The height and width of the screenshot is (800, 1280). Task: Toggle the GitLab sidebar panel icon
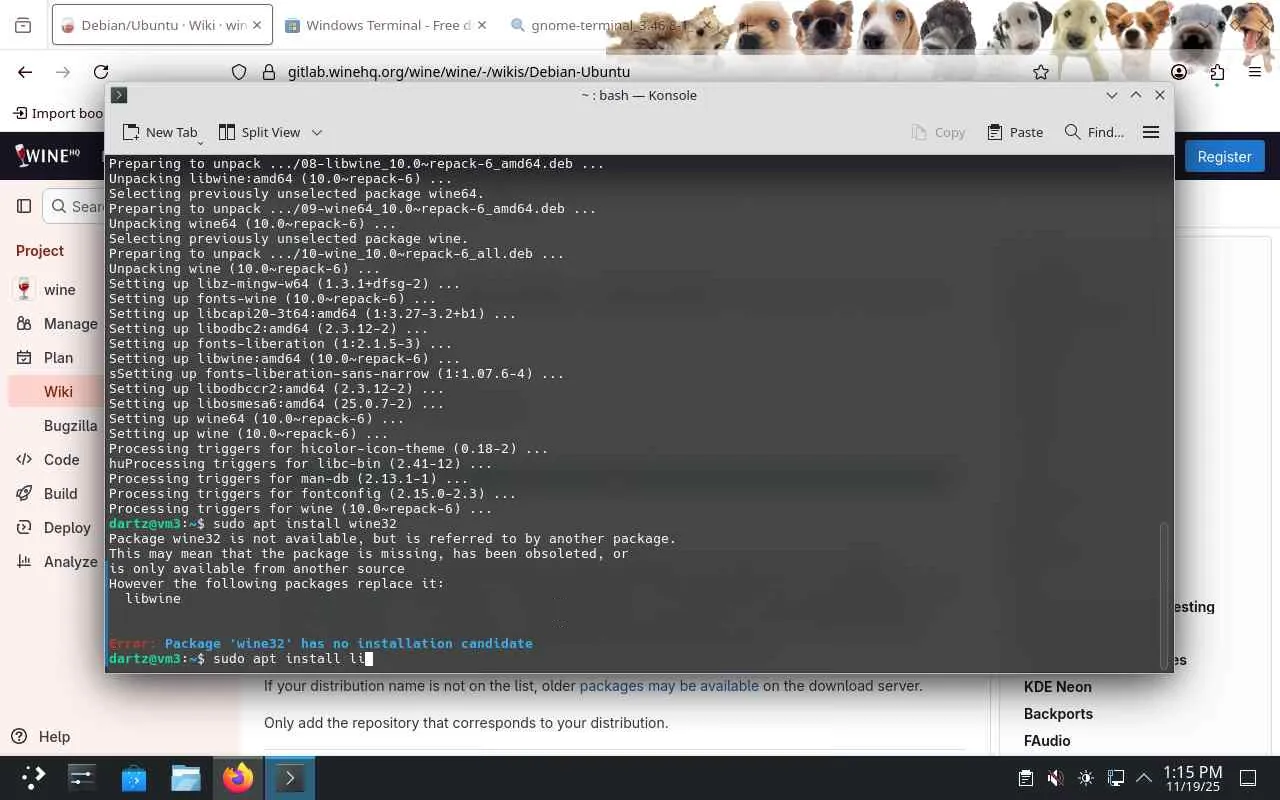(24, 206)
